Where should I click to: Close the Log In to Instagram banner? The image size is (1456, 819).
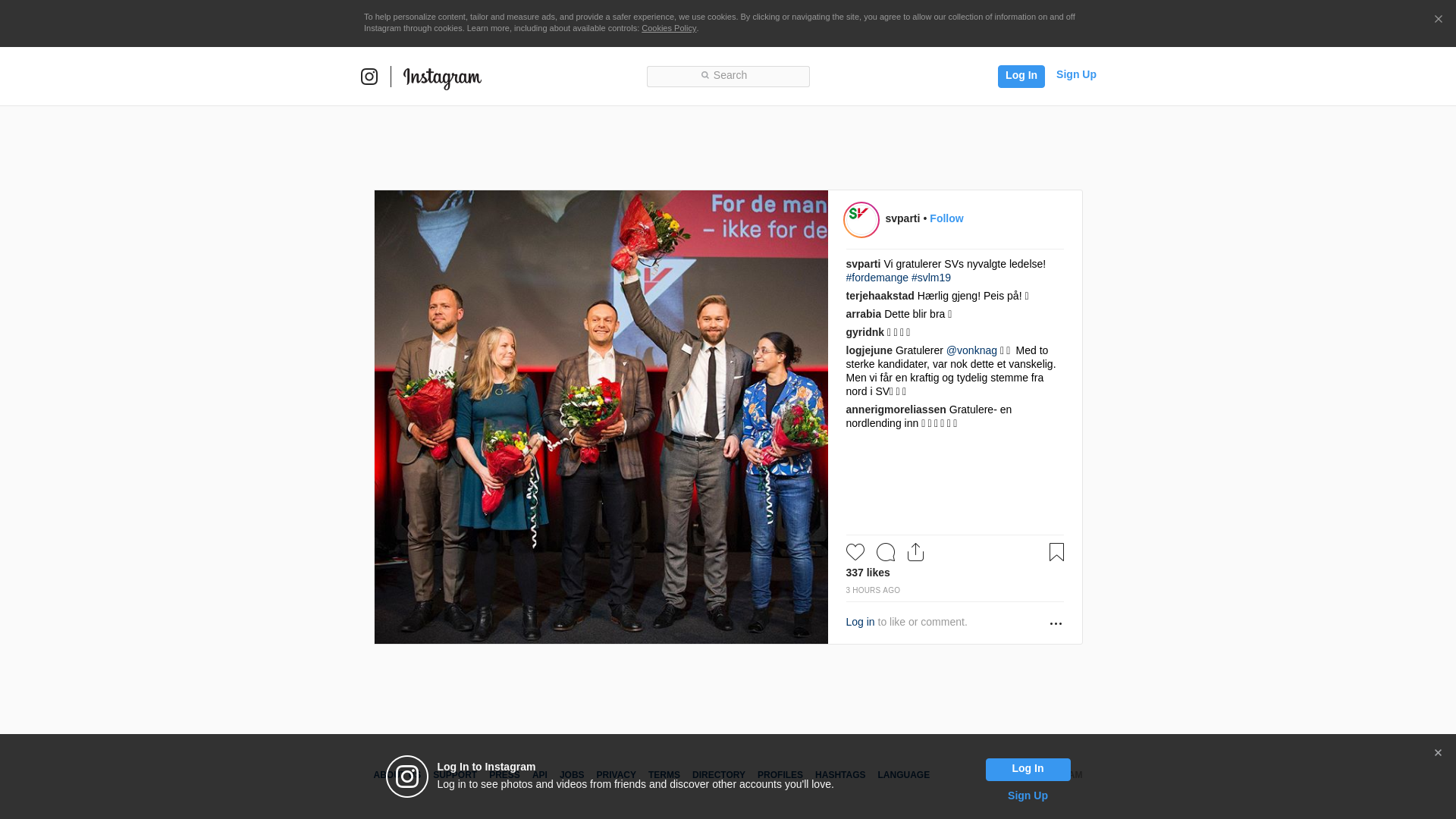[1438, 753]
